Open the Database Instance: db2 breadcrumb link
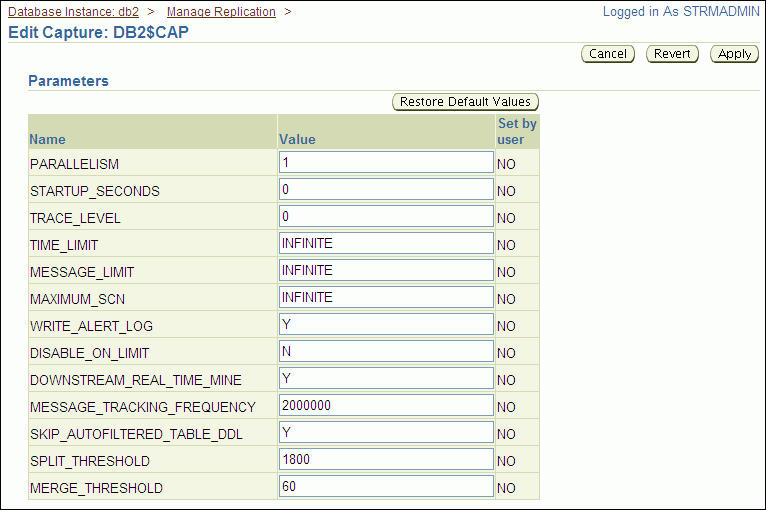 point(73,12)
